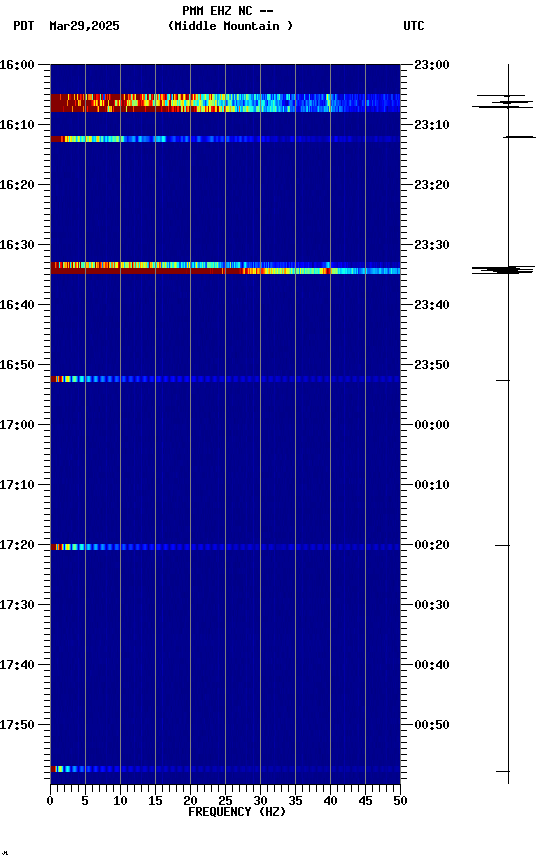
Task: Click the 17:00 PDT time label
Action: [x=17, y=425]
